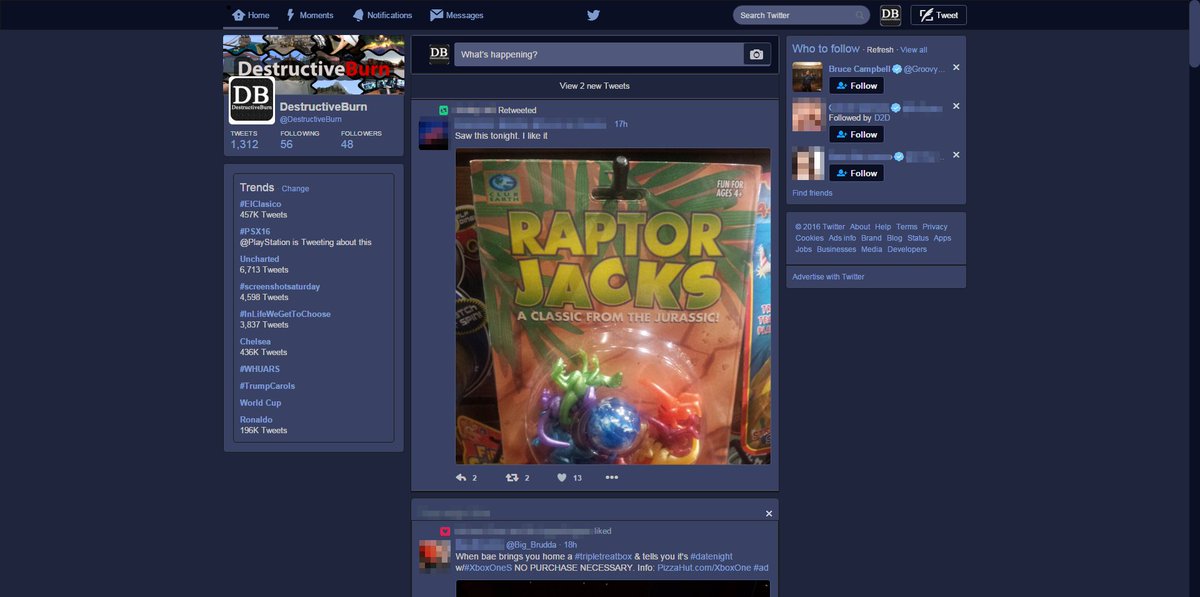Reply to the Raptor Jacks tweet
The height and width of the screenshot is (597, 1200).
click(462, 478)
